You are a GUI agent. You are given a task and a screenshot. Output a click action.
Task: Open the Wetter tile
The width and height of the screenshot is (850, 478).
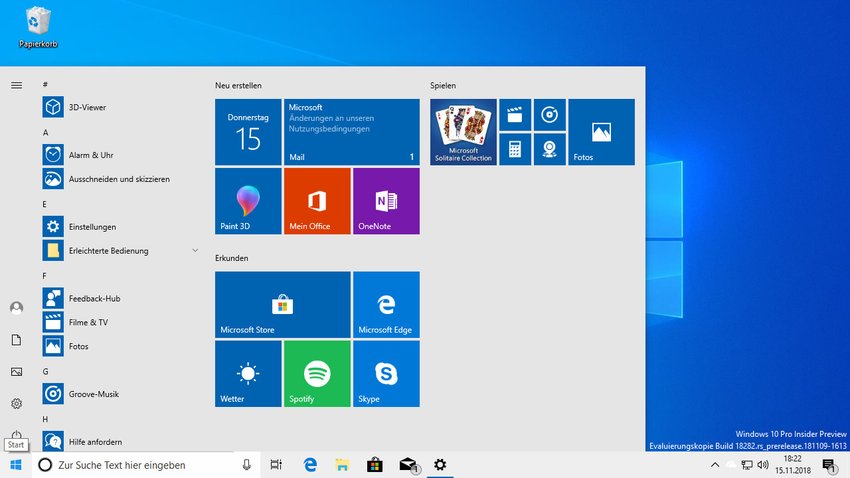248,373
